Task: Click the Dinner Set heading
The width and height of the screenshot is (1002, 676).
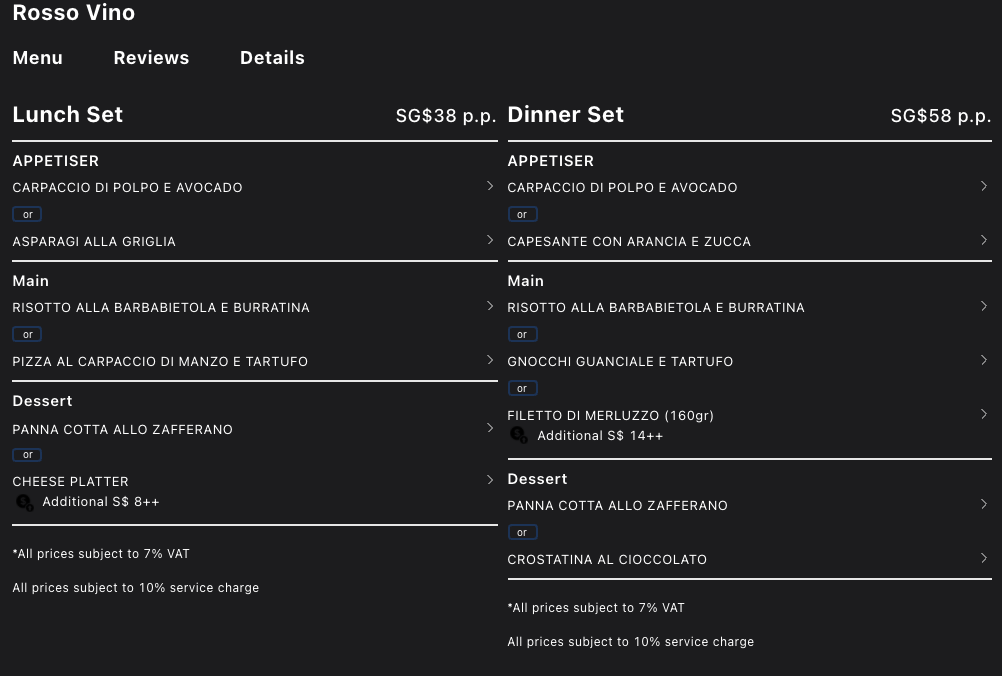Action: [565, 115]
